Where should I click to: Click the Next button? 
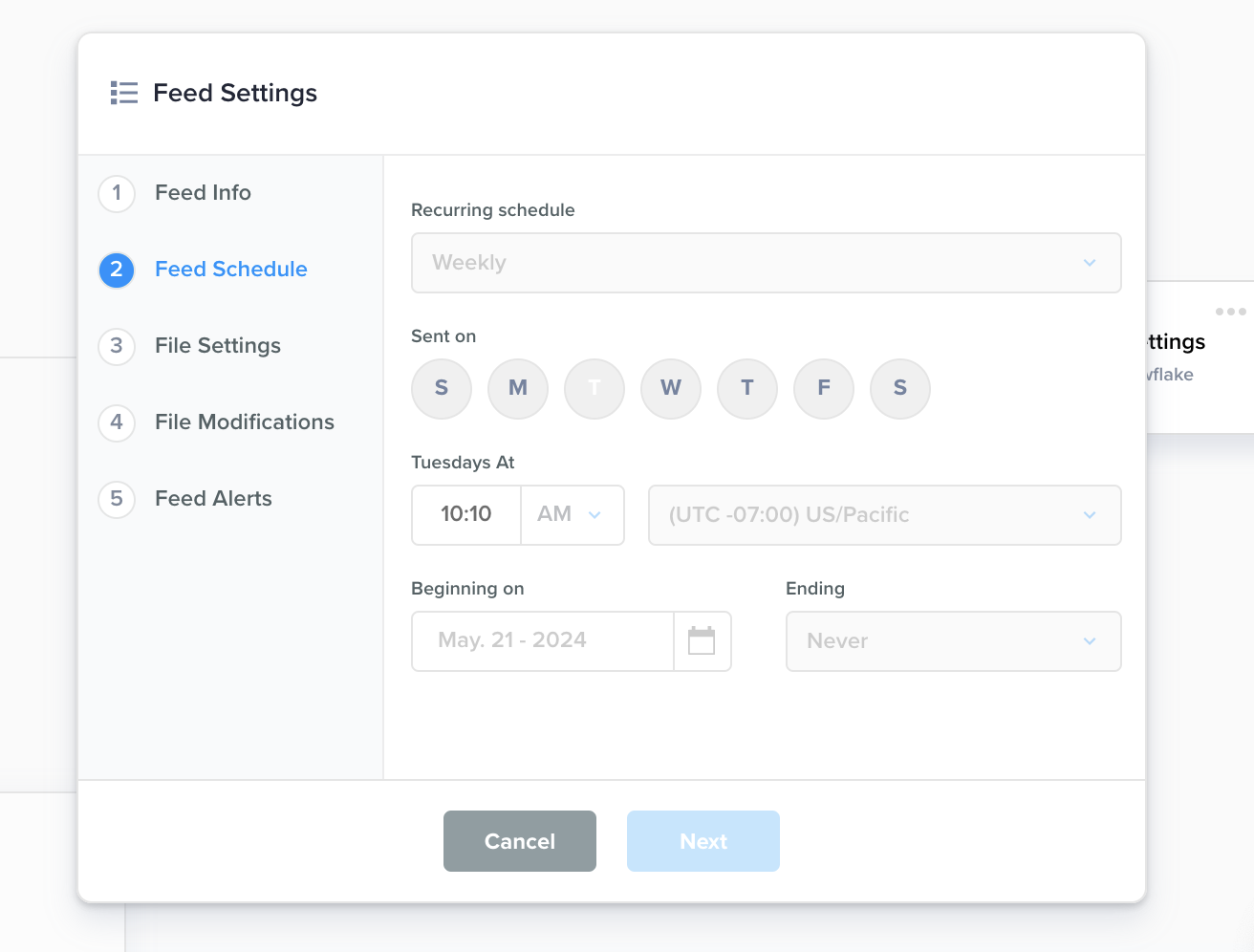click(x=703, y=841)
